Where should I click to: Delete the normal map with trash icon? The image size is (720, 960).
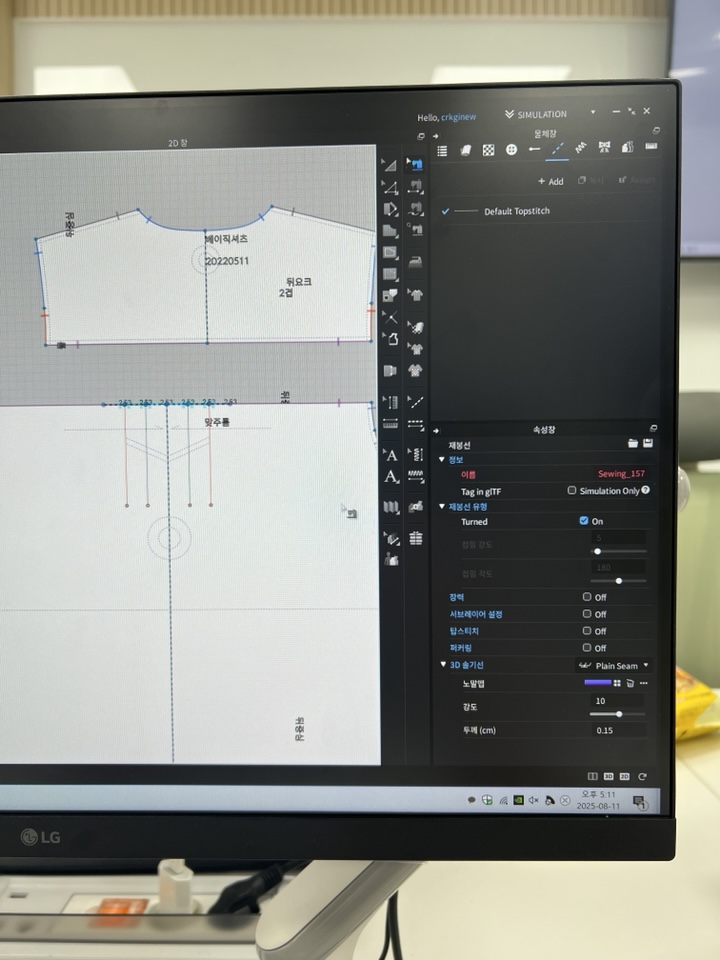[x=630, y=683]
